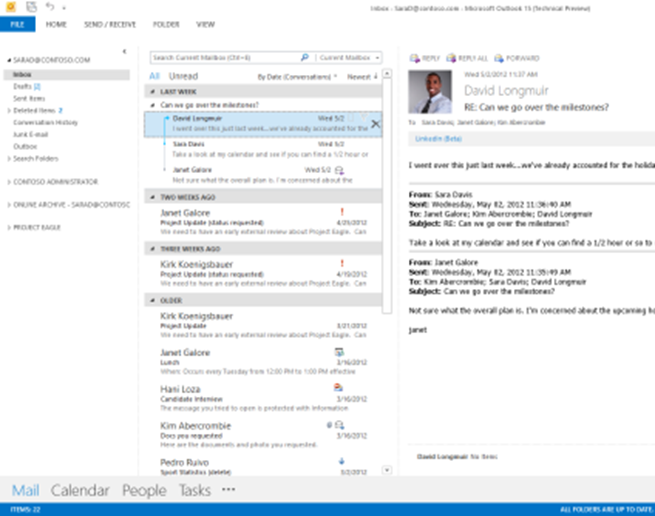Open more navigation options ellipsis

pyautogui.click(x=228, y=489)
